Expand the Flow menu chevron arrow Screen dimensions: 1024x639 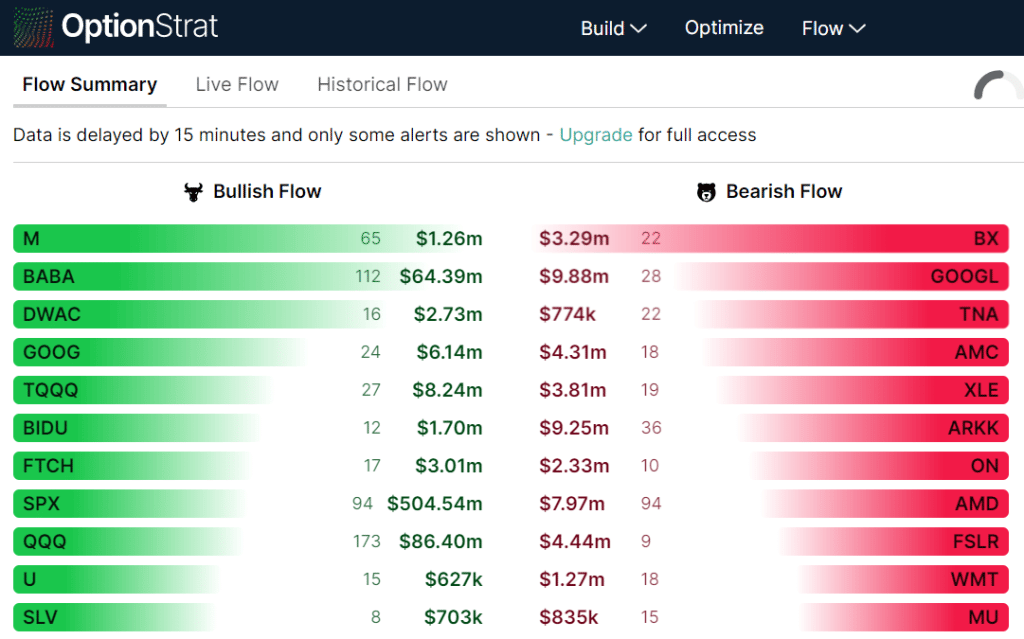click(858, 29)
